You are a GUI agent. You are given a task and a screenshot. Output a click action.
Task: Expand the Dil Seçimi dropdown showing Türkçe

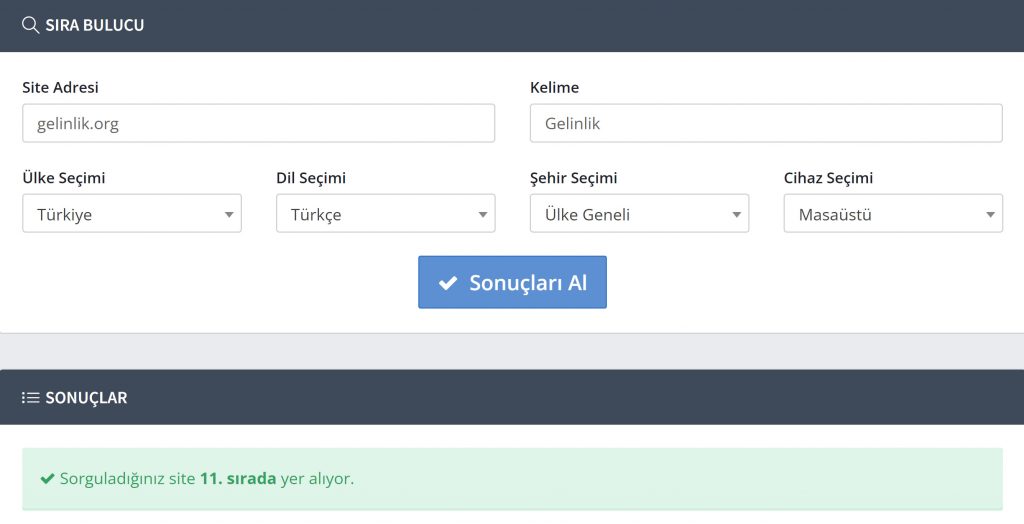(385, 214)
